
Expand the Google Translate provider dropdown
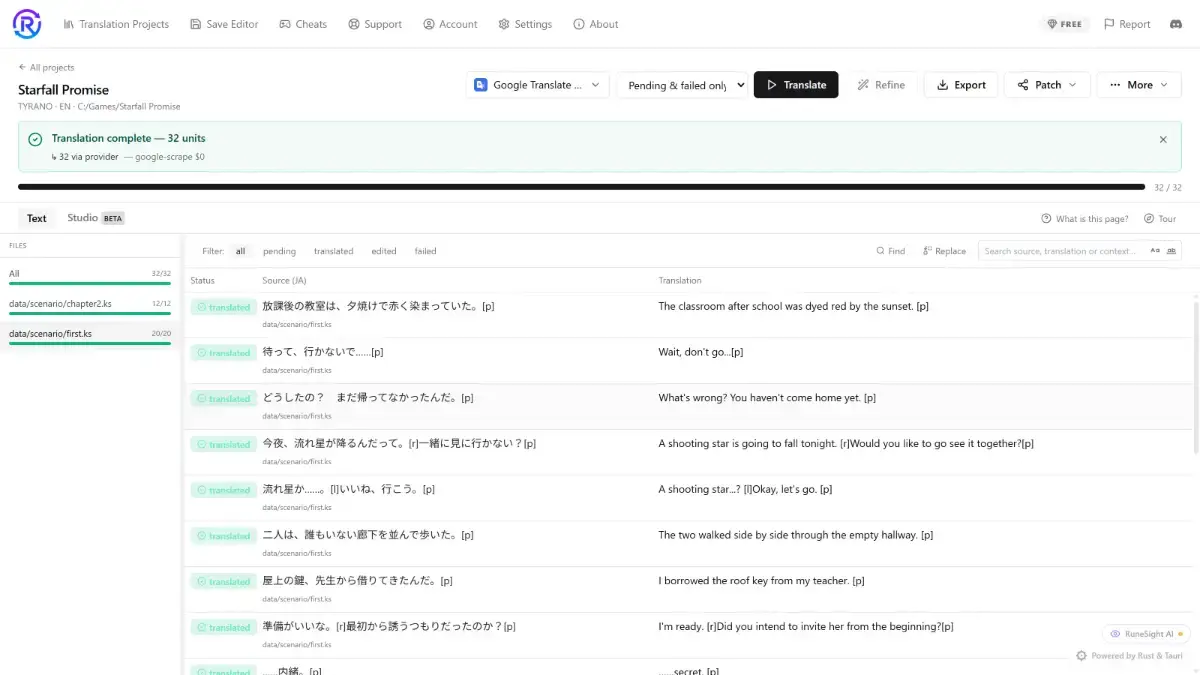(538, 85)
